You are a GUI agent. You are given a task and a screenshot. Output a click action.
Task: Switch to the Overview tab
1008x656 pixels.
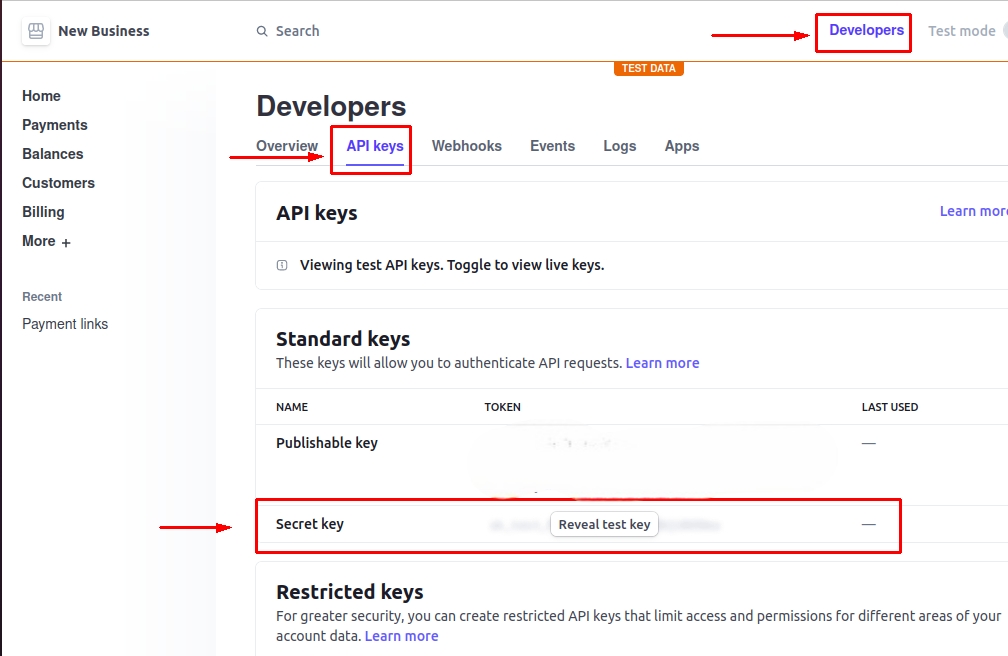pos(287,146)
